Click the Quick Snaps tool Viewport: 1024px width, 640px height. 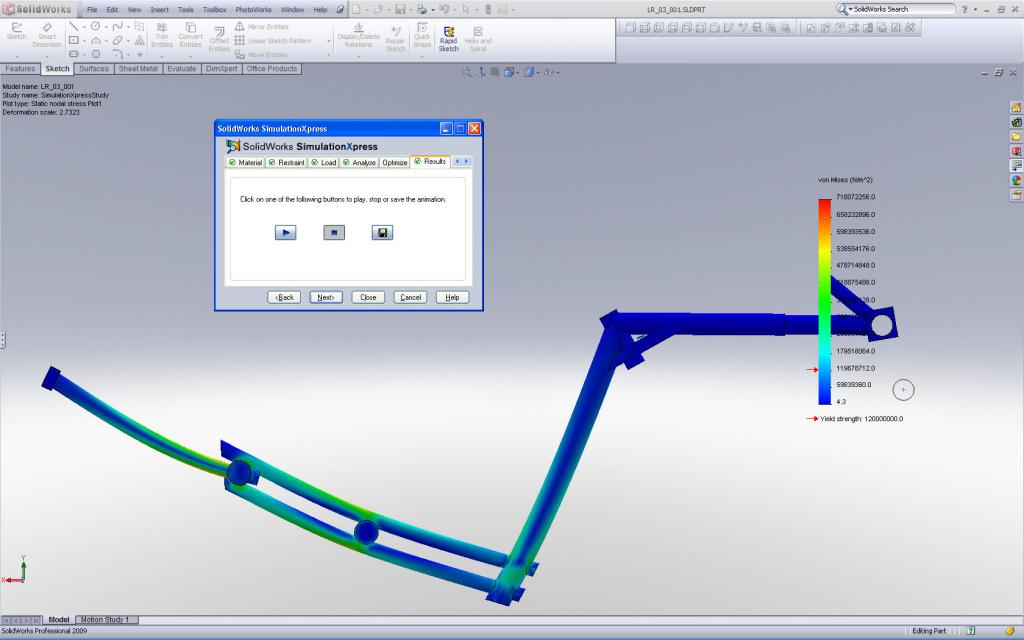click(422, 36)
